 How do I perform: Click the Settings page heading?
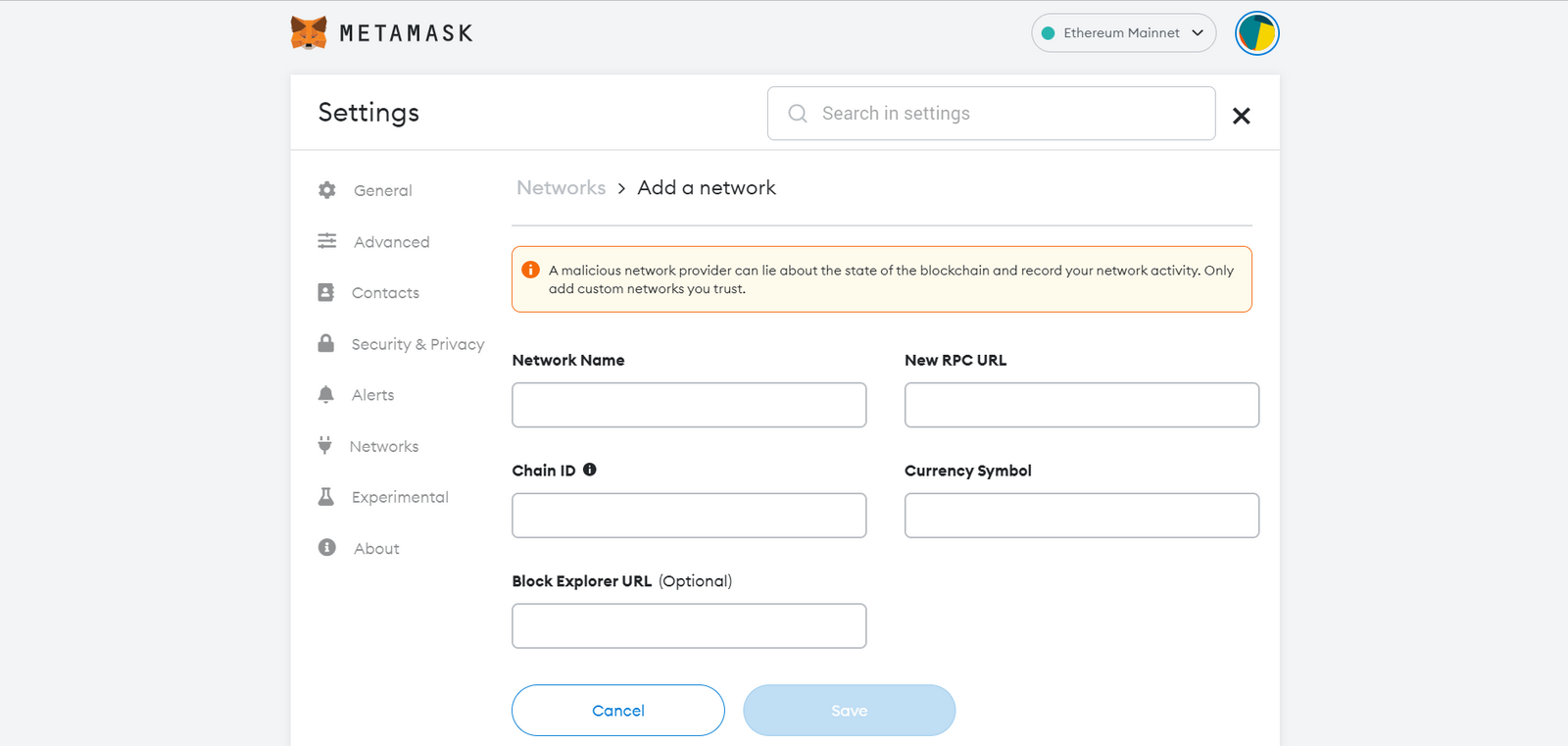(368, 113)
